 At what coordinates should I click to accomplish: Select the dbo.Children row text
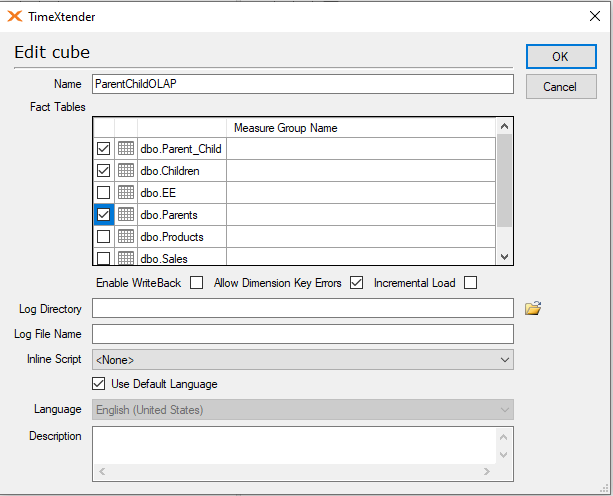170,171
